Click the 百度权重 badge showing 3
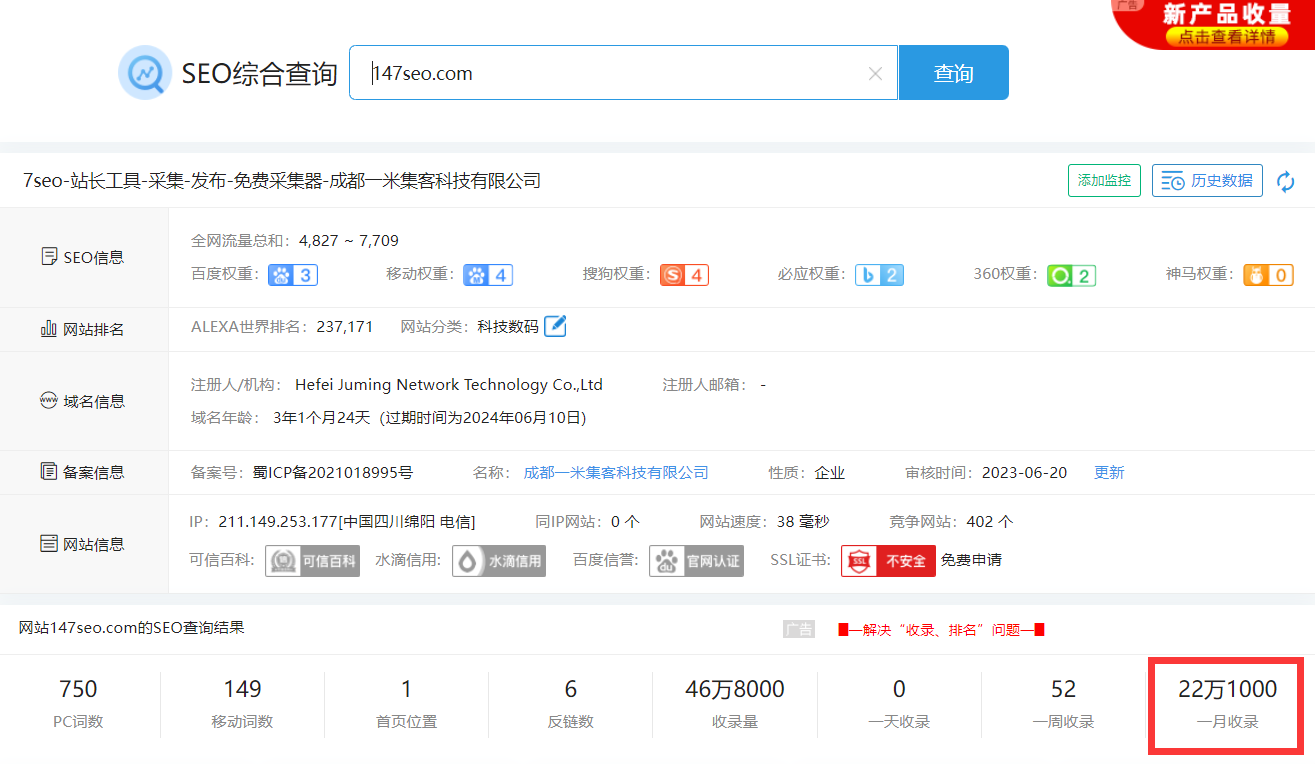This screenshot has width=1315, height=764. tap(293, 275)
